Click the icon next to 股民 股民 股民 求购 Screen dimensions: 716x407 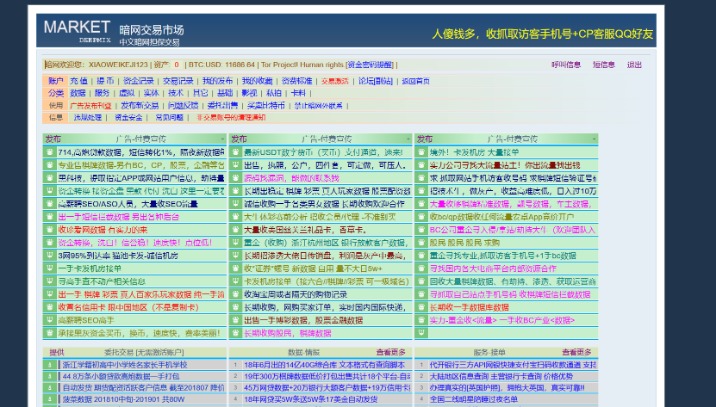(x=422, y=243)
